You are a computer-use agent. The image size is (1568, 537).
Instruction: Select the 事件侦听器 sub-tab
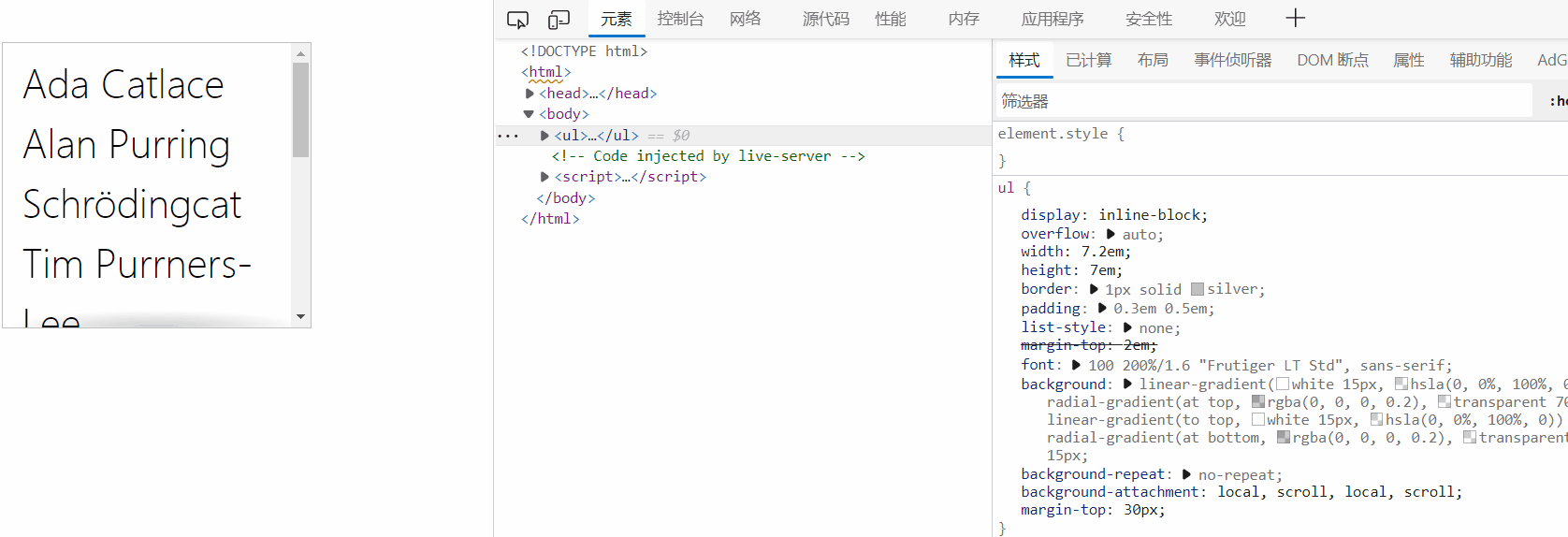[1233, 60]
